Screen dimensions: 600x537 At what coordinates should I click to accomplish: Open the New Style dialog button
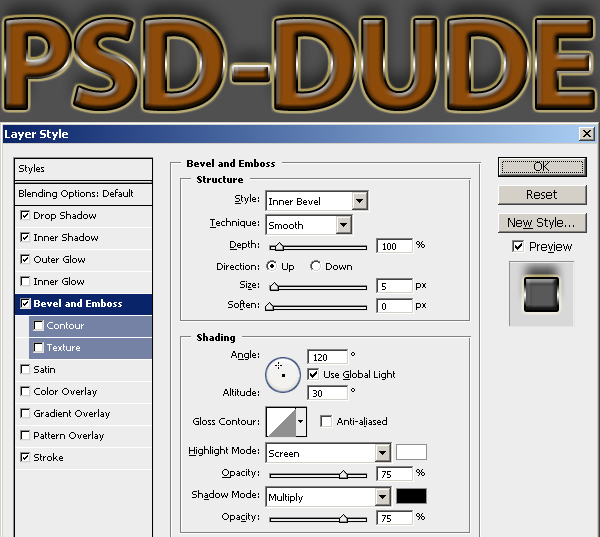(542, 223)
